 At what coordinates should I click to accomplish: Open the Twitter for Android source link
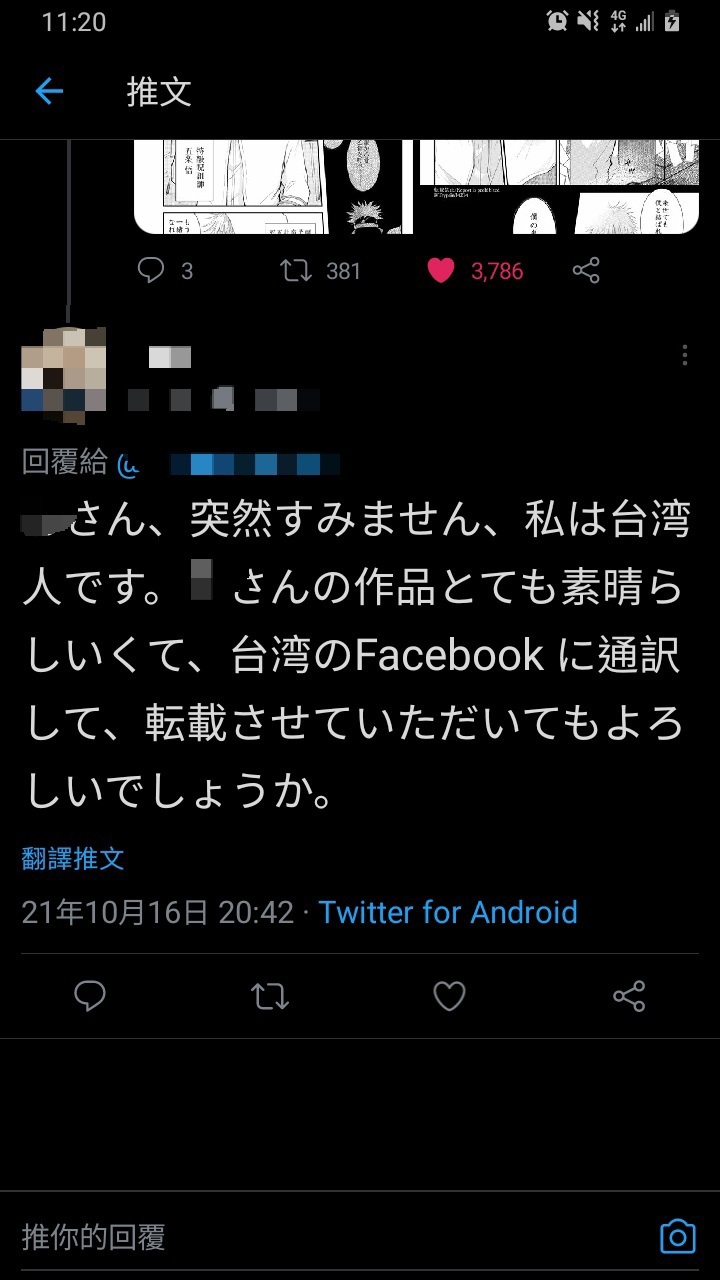click(448, 912)
